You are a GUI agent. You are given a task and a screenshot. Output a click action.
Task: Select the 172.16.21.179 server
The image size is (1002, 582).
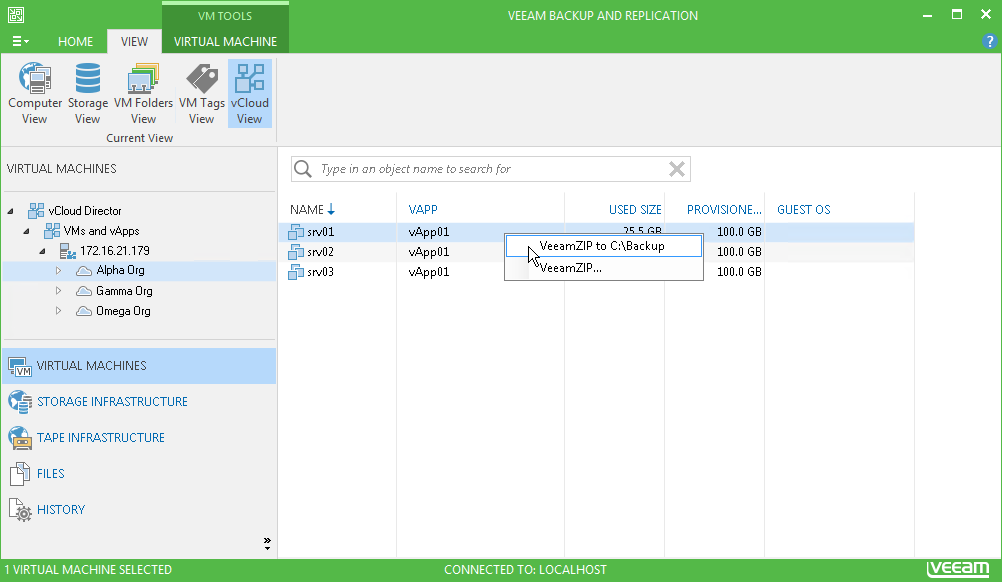tap(114, 251)
